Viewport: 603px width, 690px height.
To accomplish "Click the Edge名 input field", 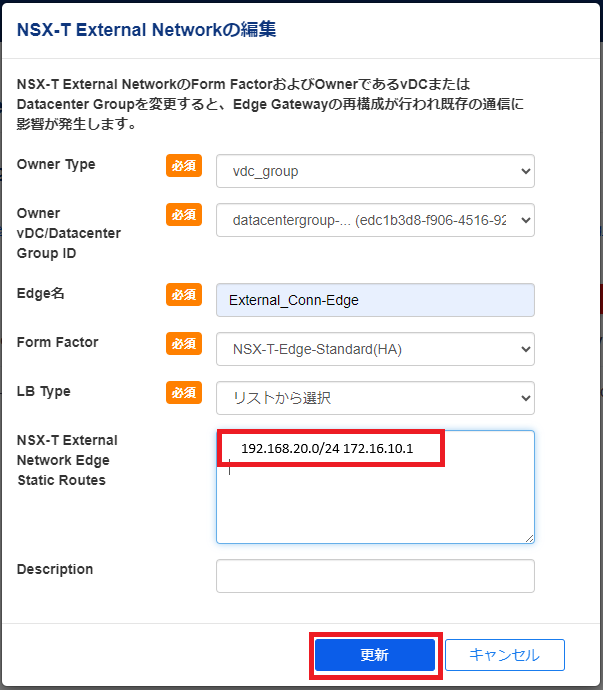I will pos(375,300).
